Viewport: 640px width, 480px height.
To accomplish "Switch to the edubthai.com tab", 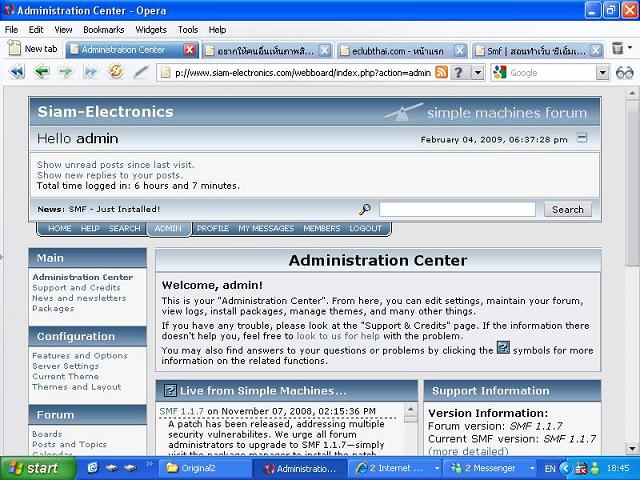I will (397, 51).
